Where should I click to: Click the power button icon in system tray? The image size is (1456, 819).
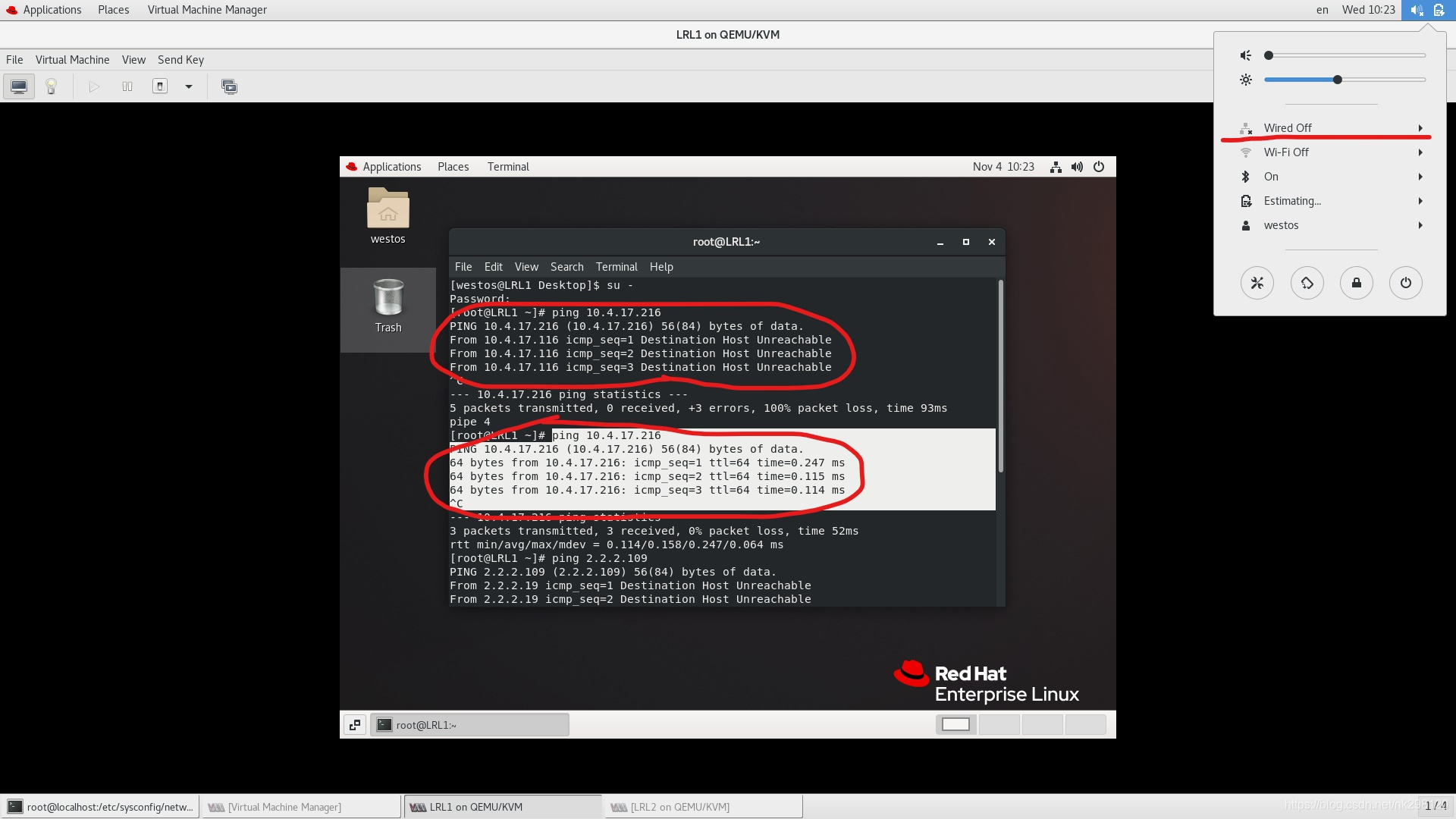[1405, 282]
